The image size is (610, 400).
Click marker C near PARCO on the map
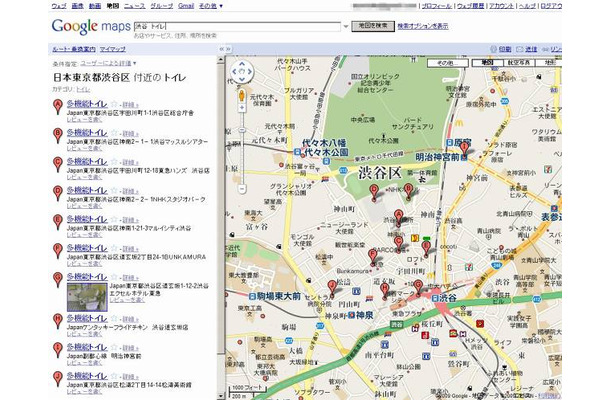398,245
